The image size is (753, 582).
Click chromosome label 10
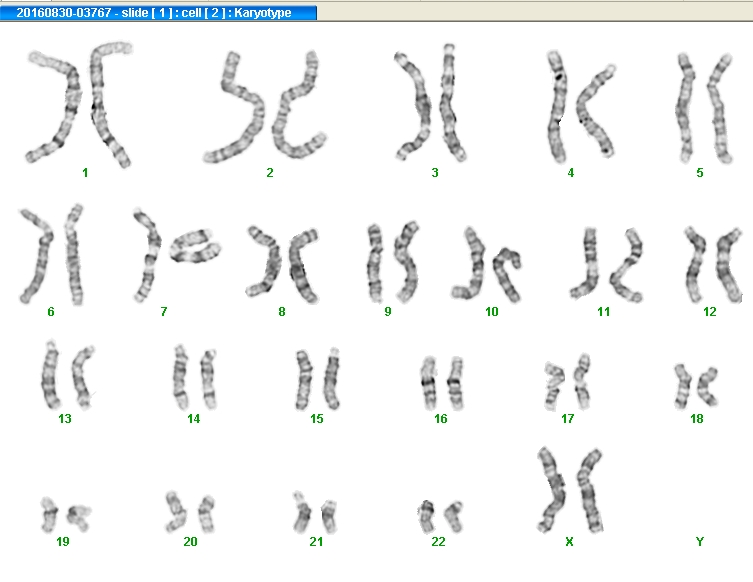[492, 312]
